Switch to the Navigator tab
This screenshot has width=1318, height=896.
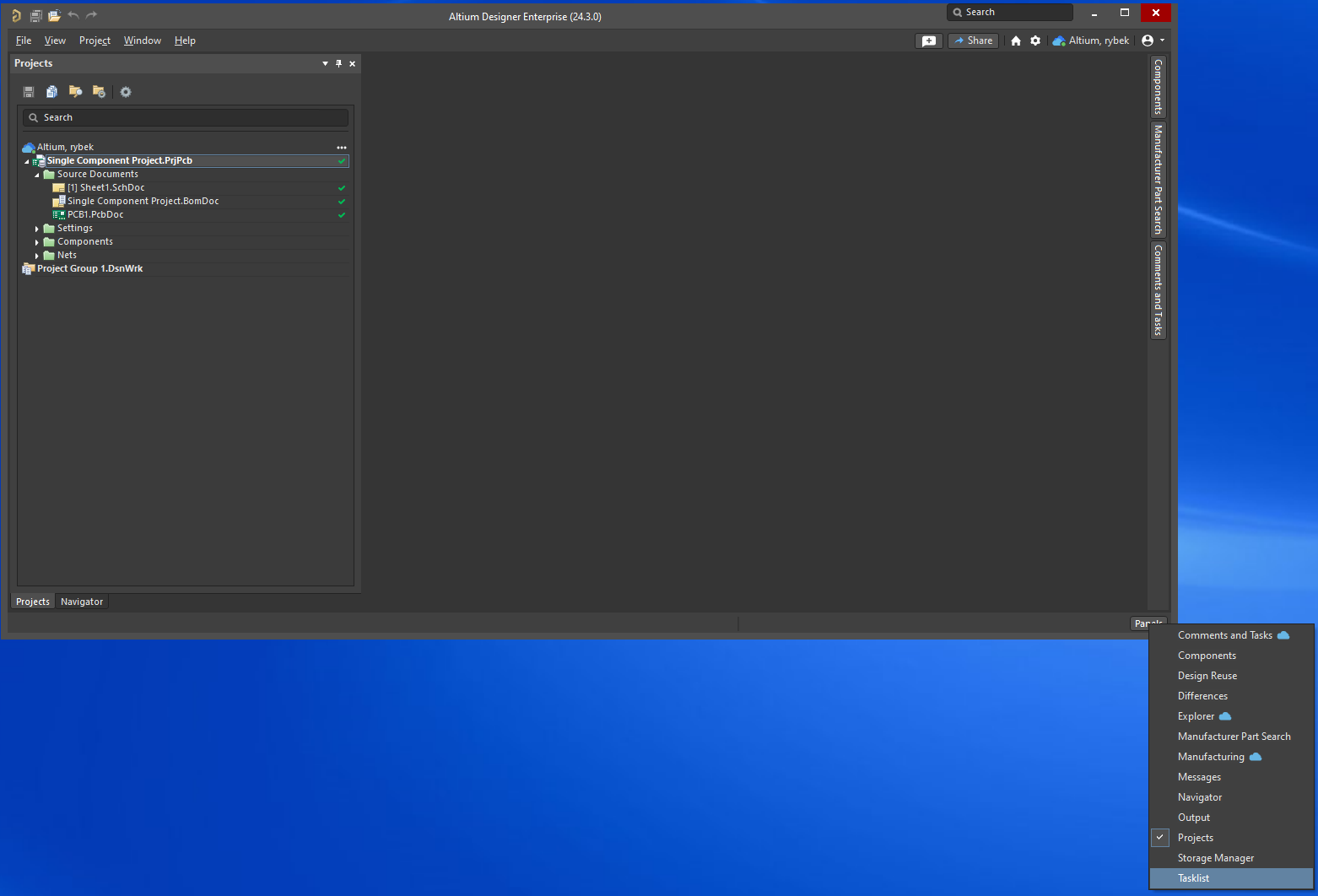(x=82, y=602)
